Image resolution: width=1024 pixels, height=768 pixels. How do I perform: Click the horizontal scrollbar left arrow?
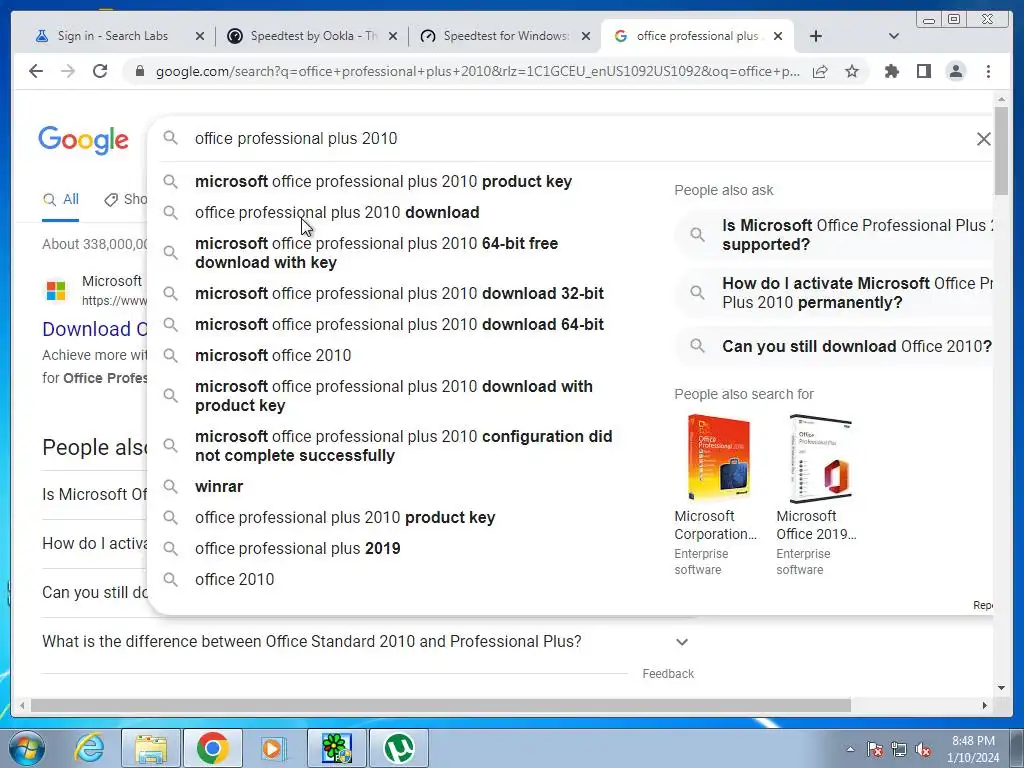pyautogui.click(x=22, y=705)
